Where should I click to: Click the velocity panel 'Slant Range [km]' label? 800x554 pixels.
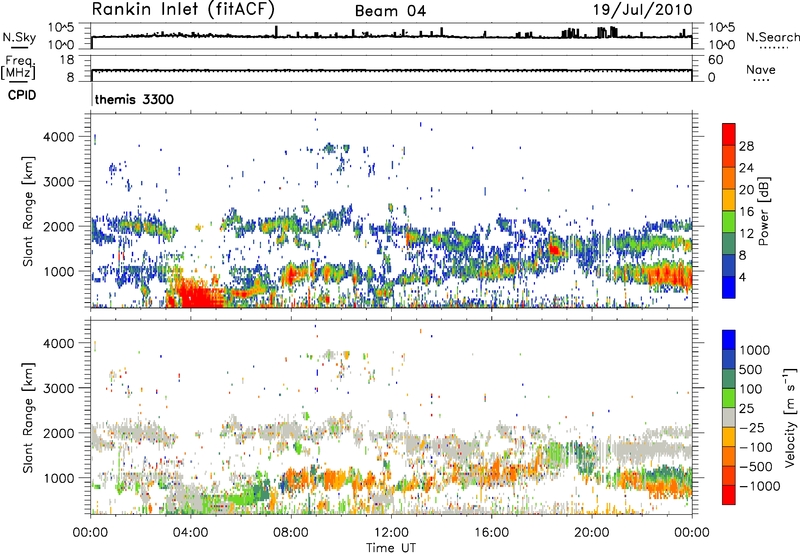pos(28,417)
